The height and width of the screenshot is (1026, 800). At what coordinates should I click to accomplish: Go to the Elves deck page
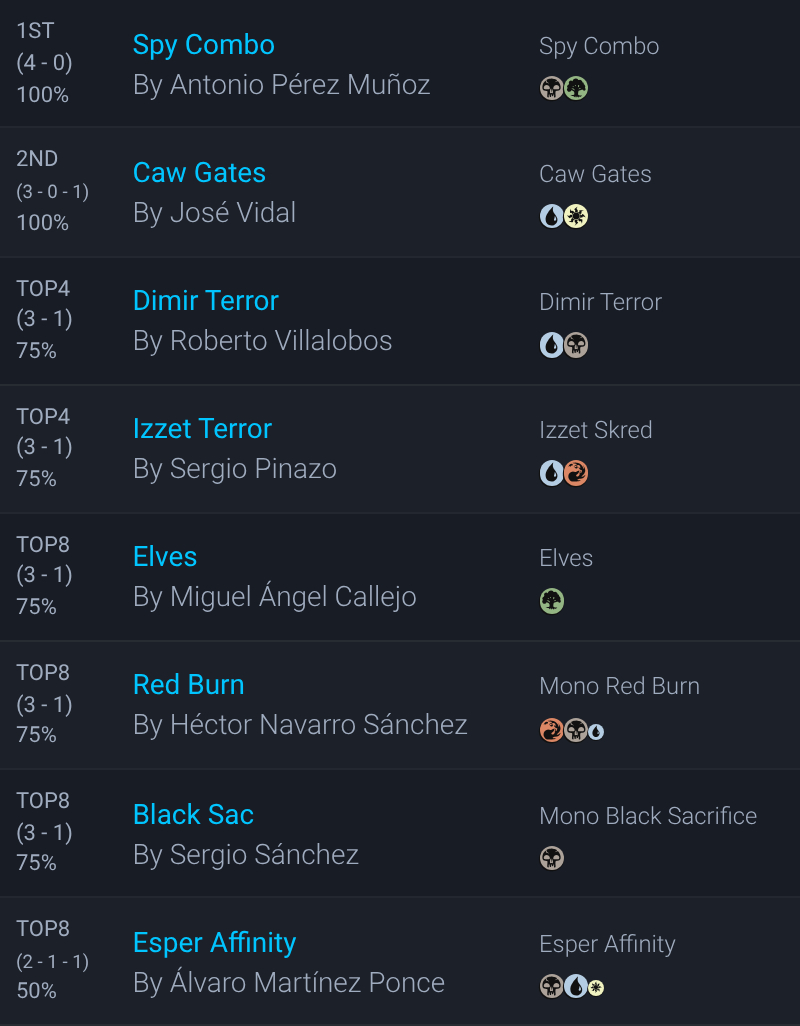click(x=165, y=556)
